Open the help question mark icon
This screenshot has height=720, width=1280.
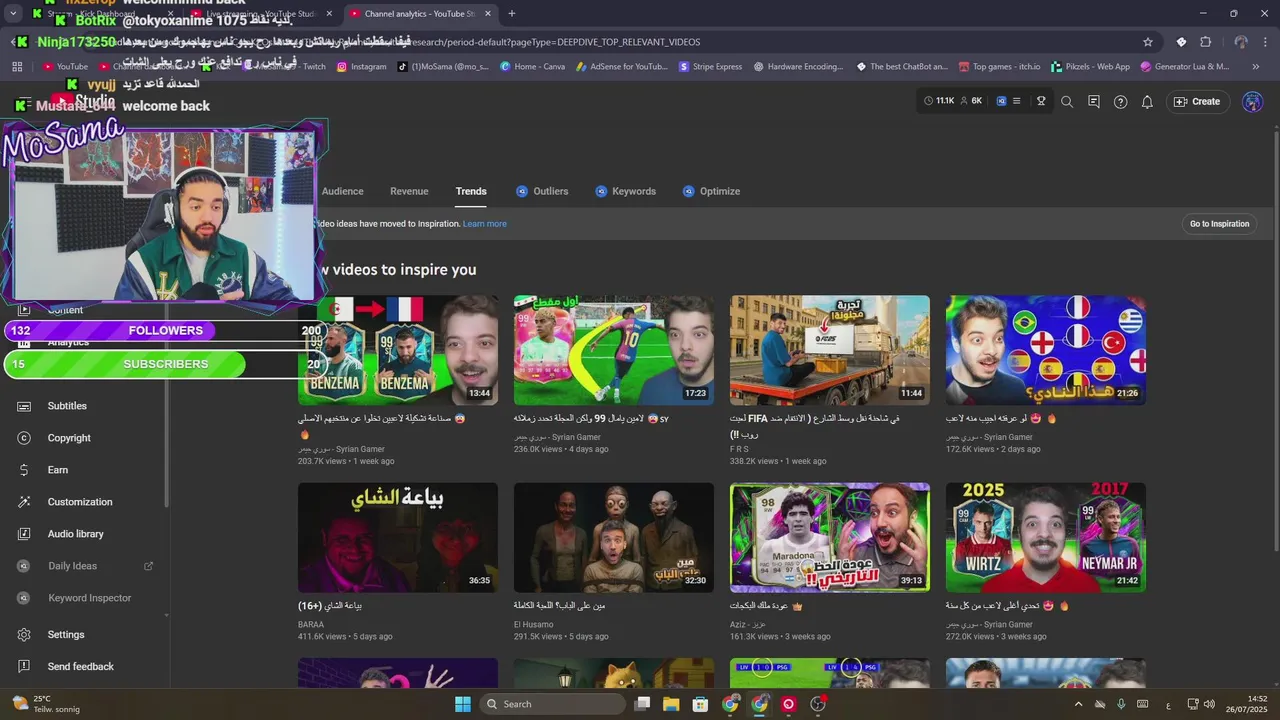pyautogui.click(x=1120, y=101)
